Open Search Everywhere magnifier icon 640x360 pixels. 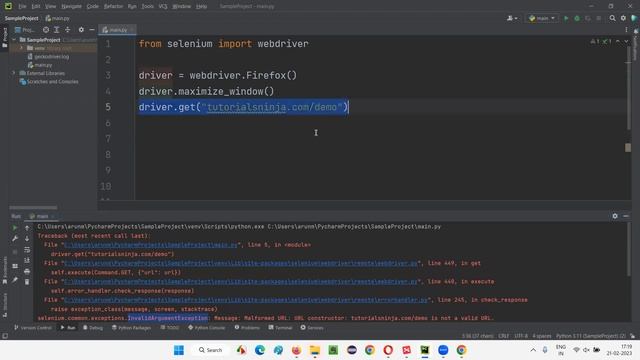[x=612, y=18]
